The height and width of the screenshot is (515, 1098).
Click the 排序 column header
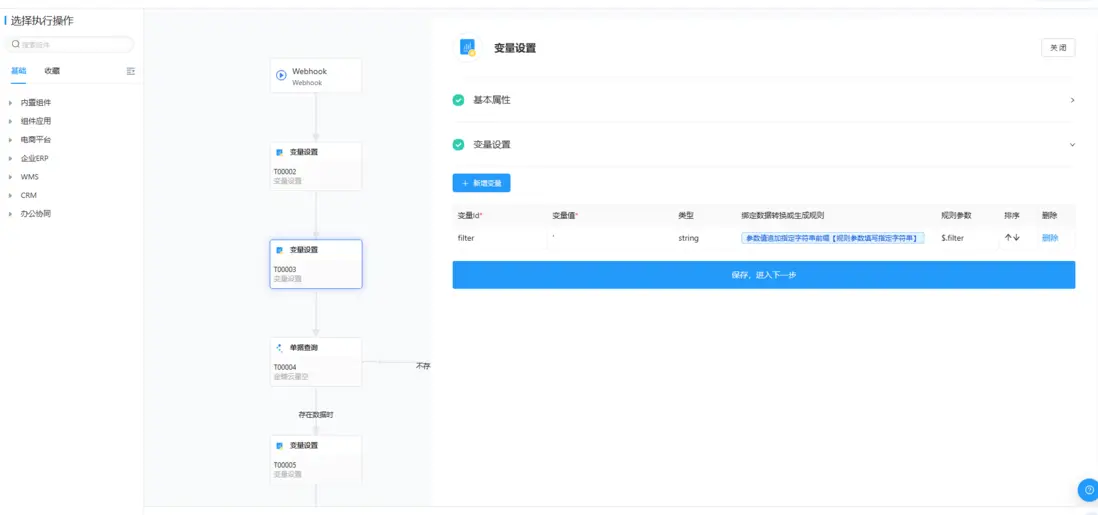click(x=1012, y=215)
